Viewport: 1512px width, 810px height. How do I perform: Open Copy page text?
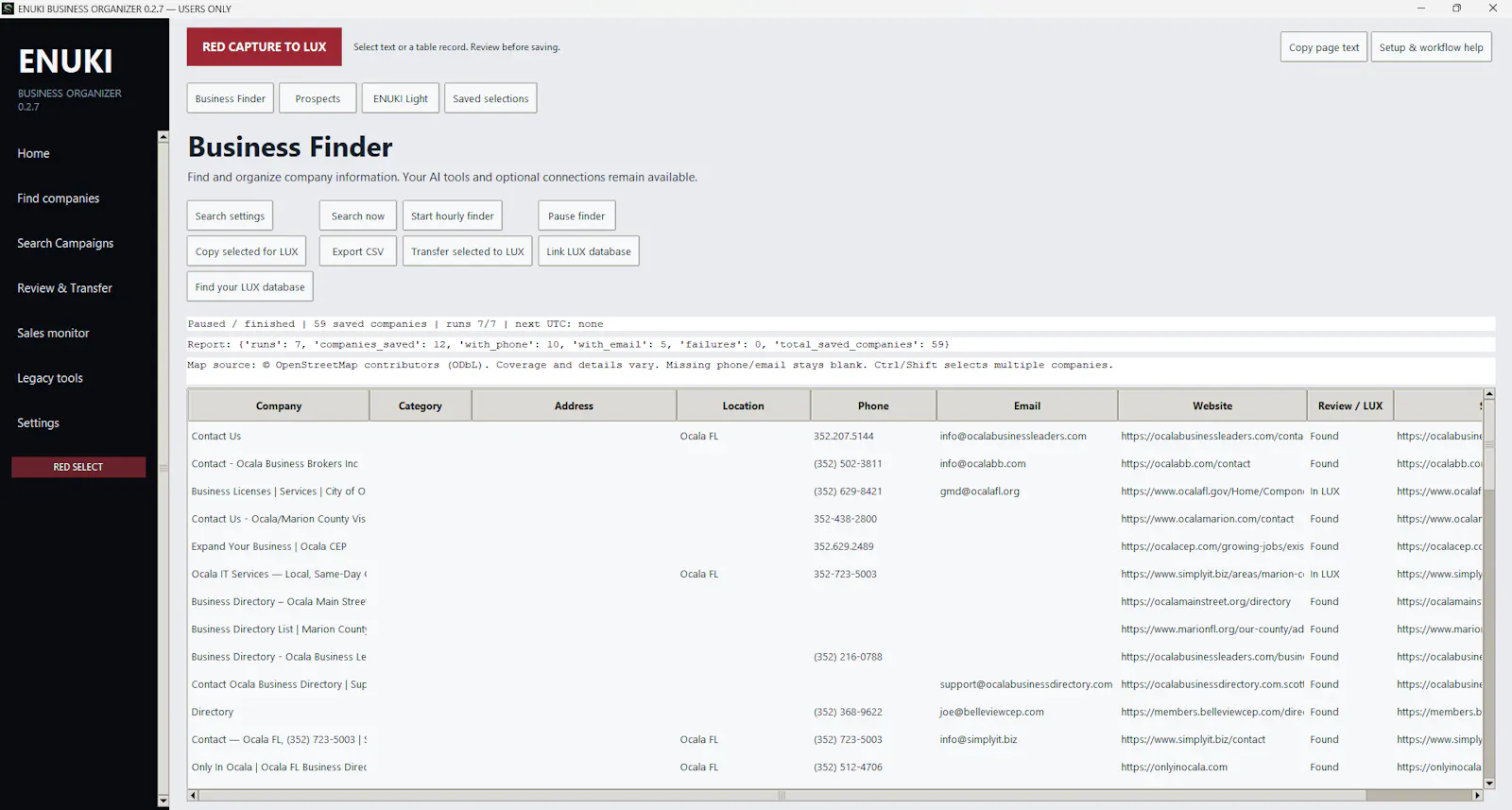click(x=1323, y=47)
